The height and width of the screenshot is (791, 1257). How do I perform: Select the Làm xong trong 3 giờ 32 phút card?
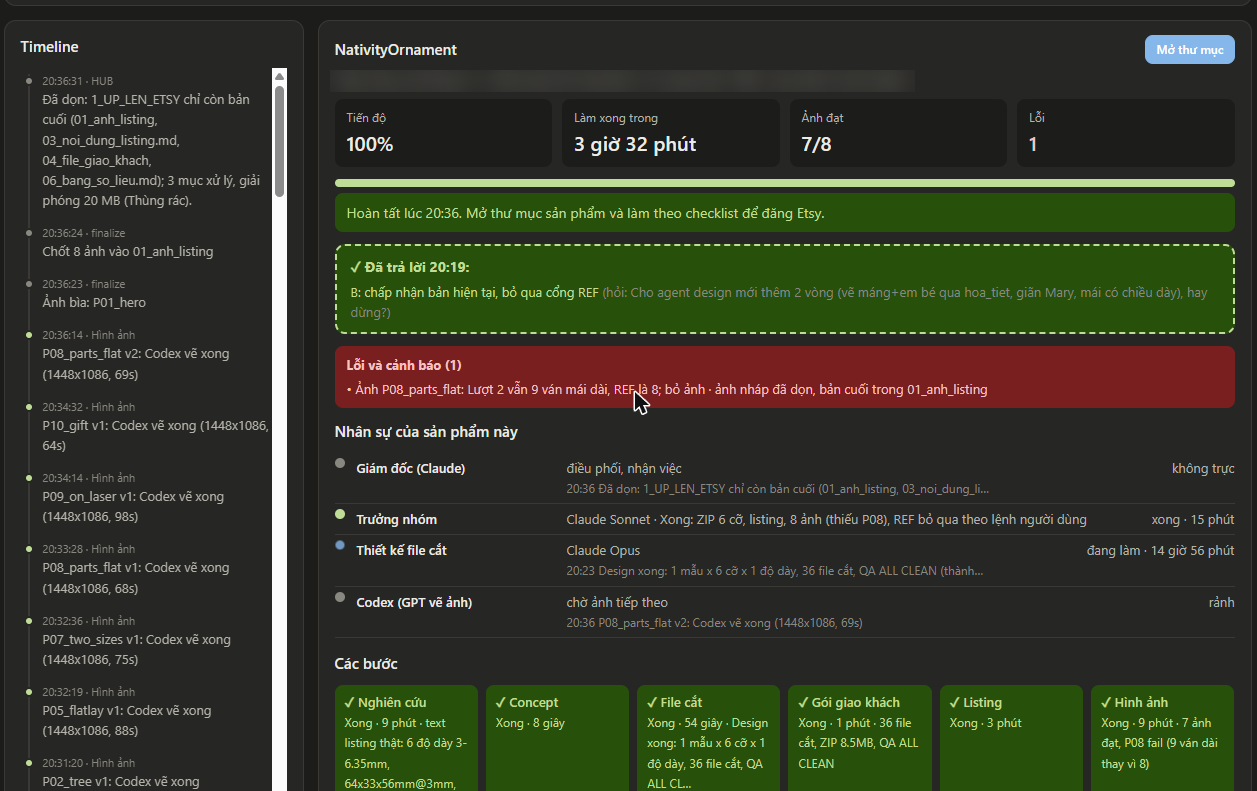click(671, 133)
